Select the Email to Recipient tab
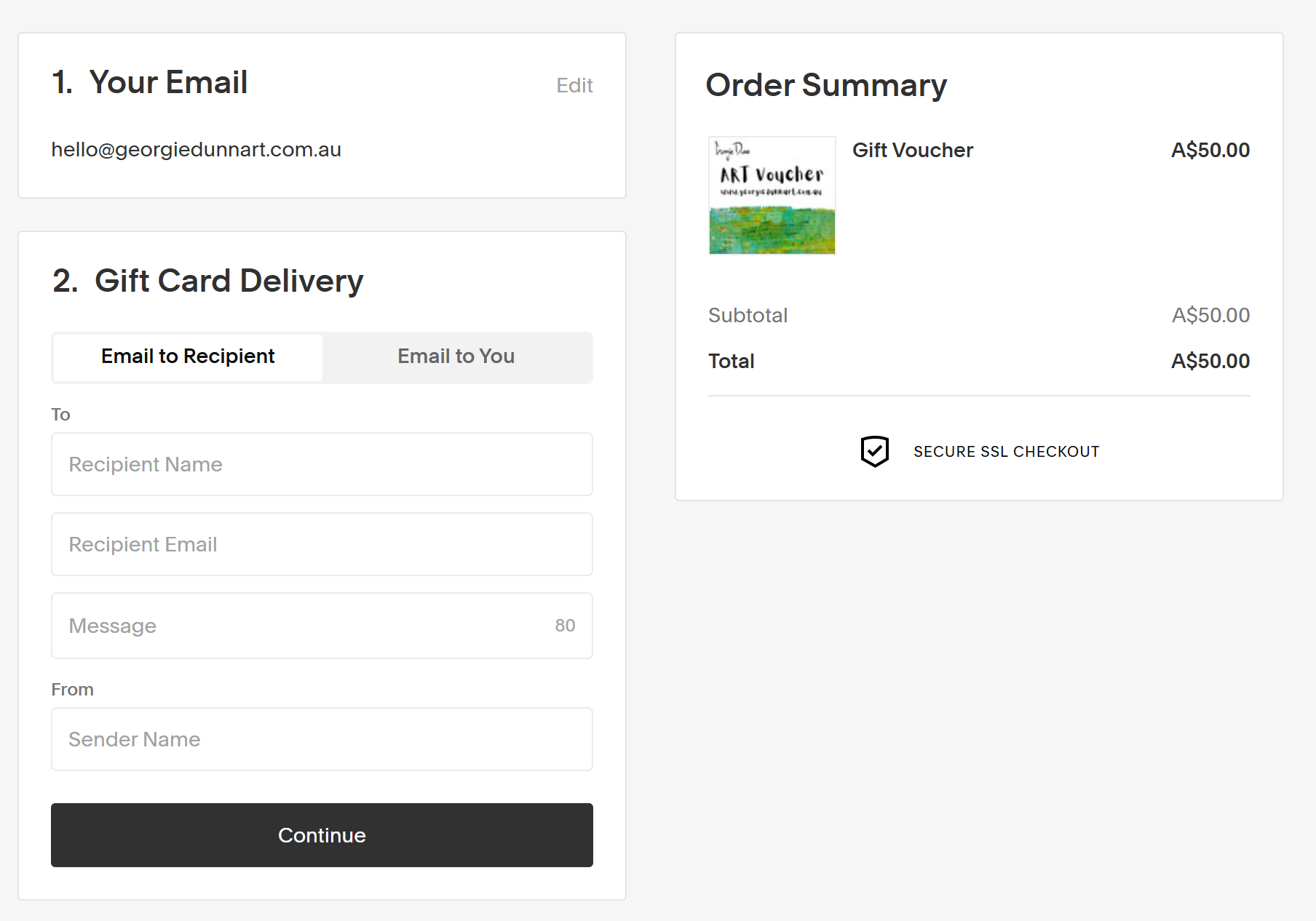Screen dimensions: 1316x921 (188, 356)
